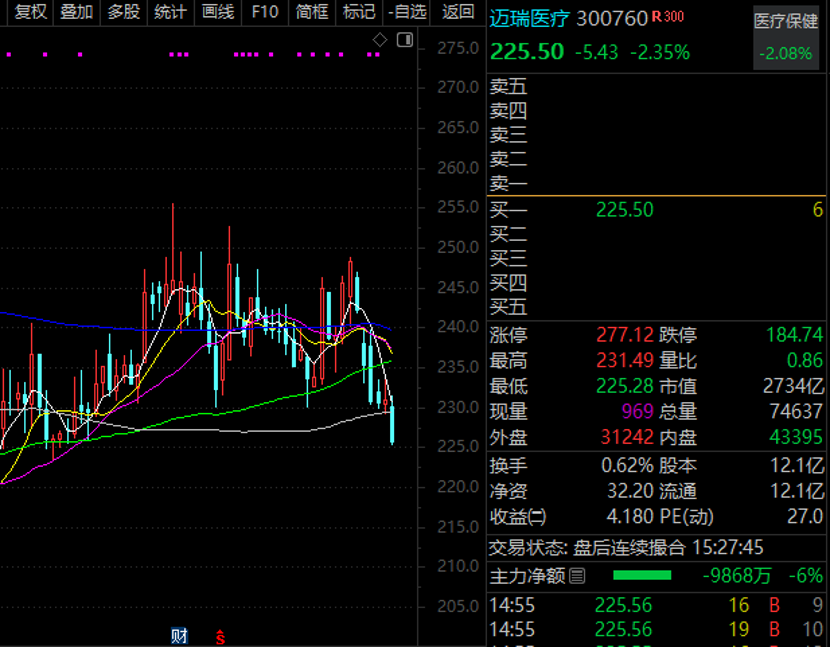The image size is (830, 648).
Task: Click the 复权 toolbar button
Action: [30, 12]
